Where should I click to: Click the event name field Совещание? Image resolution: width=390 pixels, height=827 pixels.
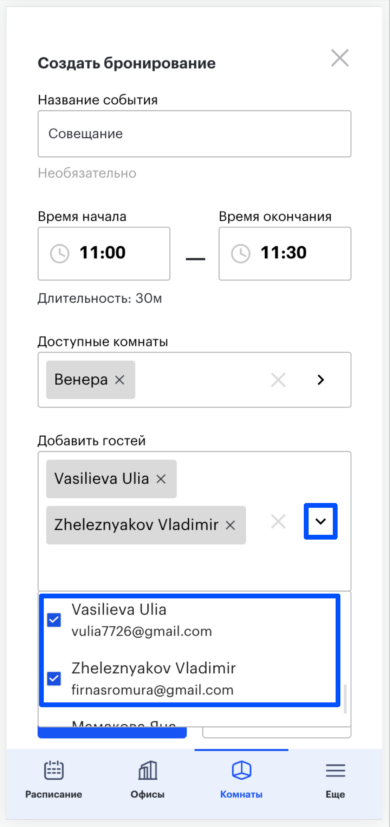194,133
